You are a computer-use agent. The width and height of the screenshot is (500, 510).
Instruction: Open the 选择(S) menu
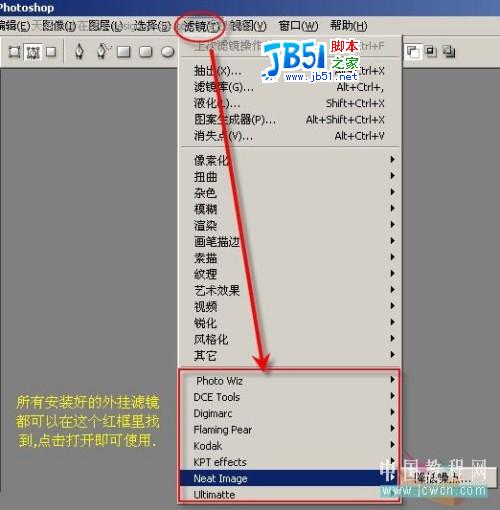pos(152,26)
